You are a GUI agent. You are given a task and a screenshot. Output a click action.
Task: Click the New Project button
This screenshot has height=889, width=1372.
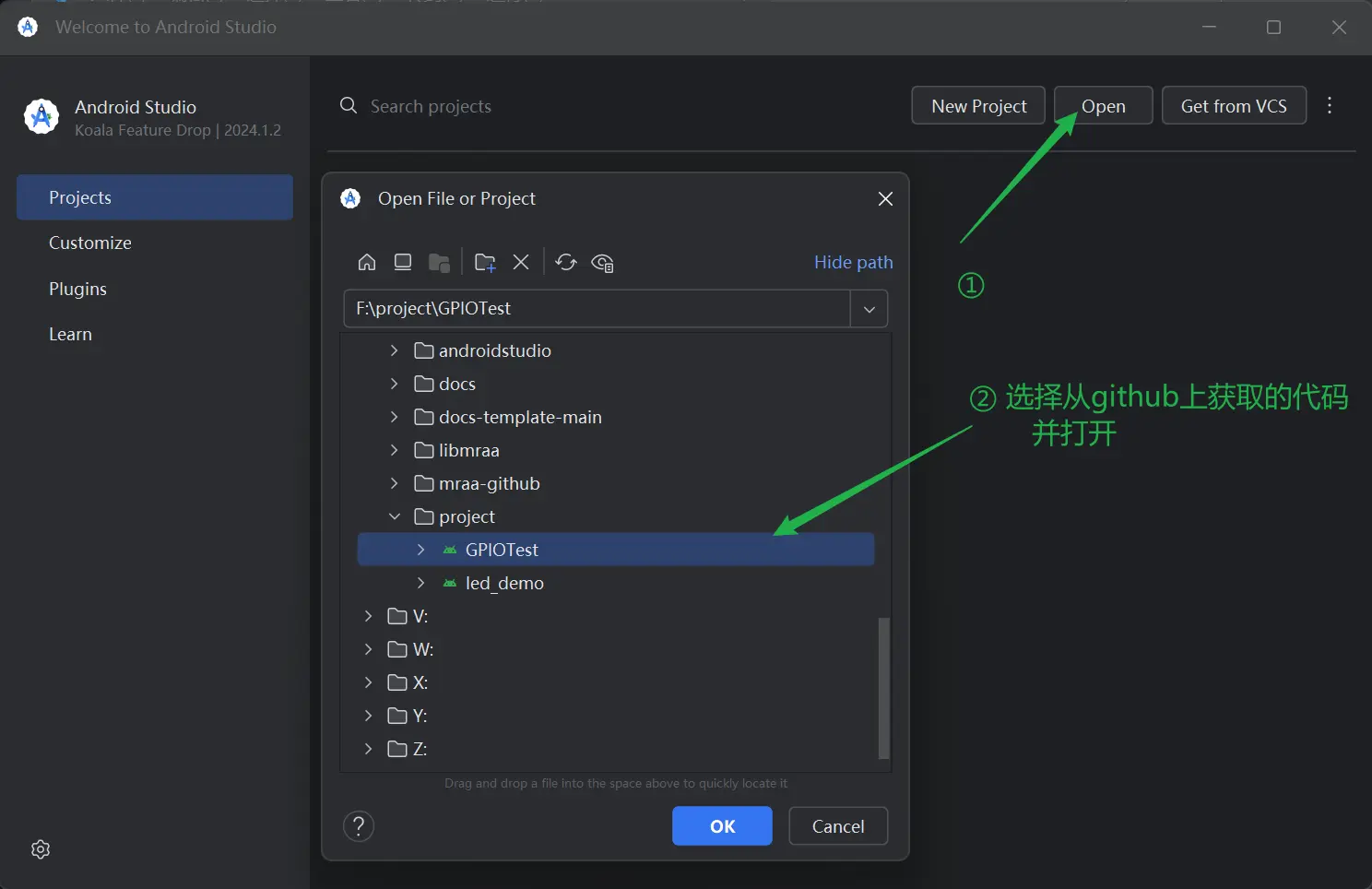point(978,105)
